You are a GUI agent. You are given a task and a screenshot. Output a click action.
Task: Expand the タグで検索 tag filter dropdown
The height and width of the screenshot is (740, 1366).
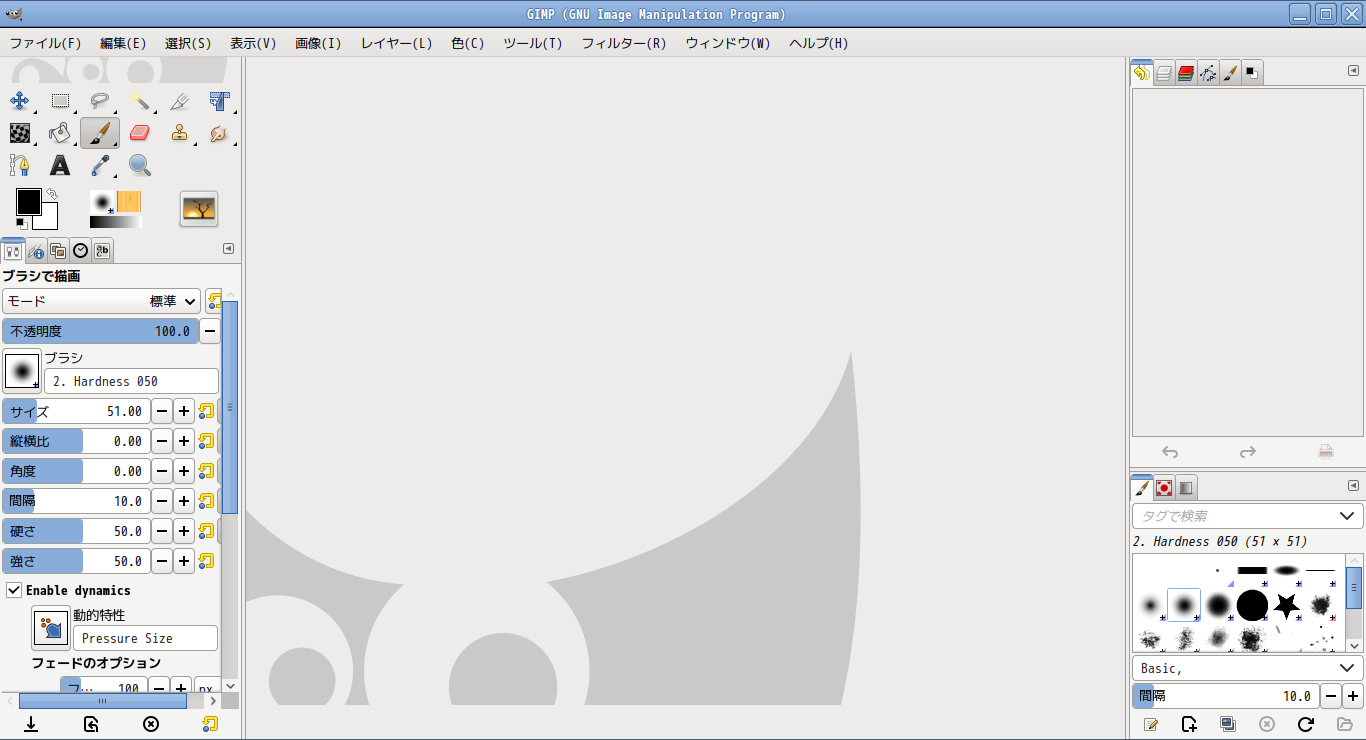pyautogui.click(x=1346, y=516)
